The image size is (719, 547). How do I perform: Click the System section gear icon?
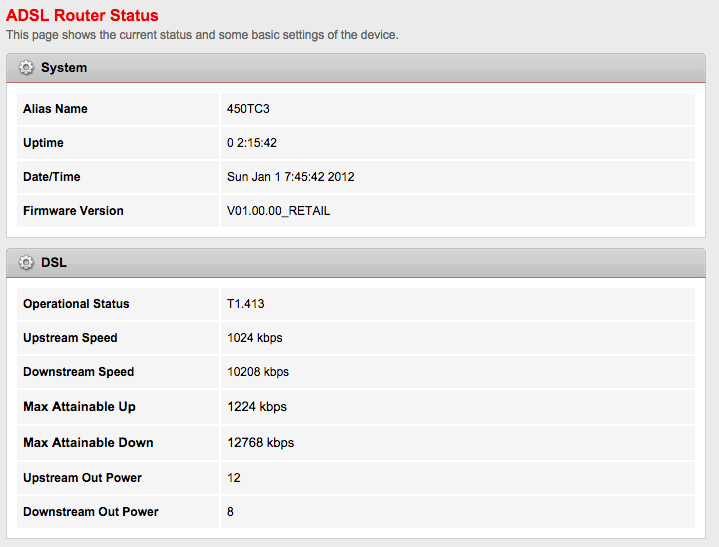click(x=26, y=67)
